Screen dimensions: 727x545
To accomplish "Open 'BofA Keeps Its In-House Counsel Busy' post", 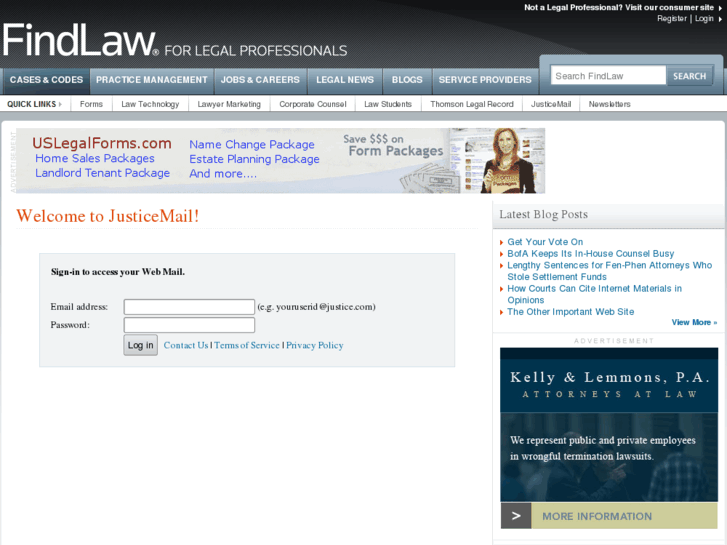I will tap(591, 254).
